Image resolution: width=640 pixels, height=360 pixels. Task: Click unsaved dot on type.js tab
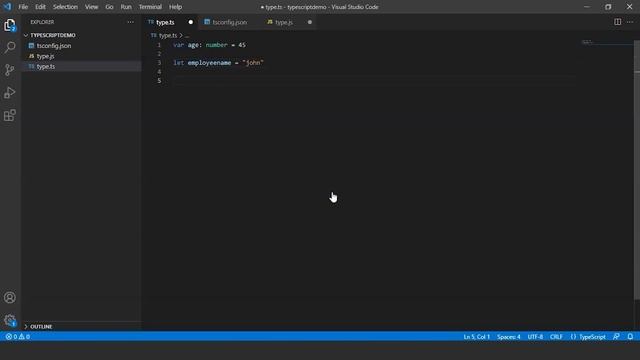pyautogui.click(x=310, y=22)
